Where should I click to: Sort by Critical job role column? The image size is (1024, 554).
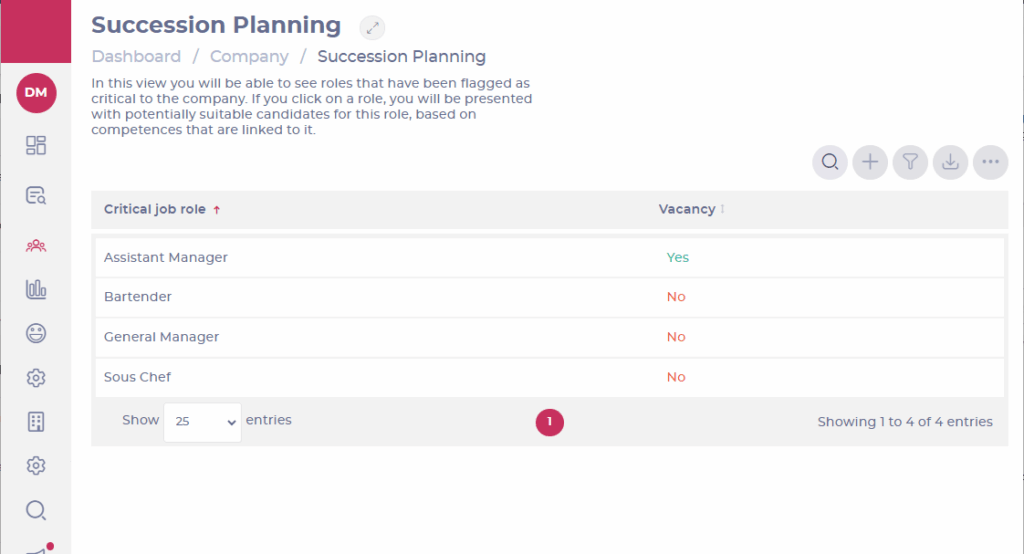155,210
